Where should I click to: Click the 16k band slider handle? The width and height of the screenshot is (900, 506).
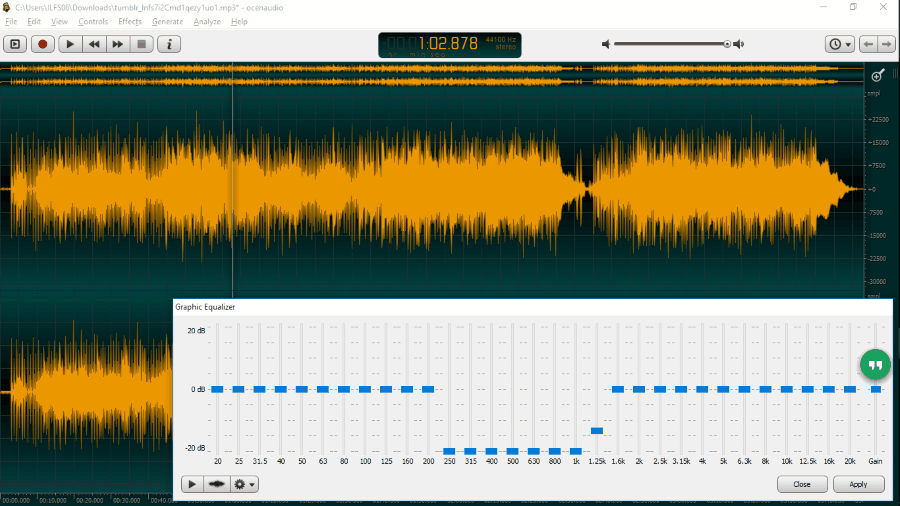(x=829, y=390)
